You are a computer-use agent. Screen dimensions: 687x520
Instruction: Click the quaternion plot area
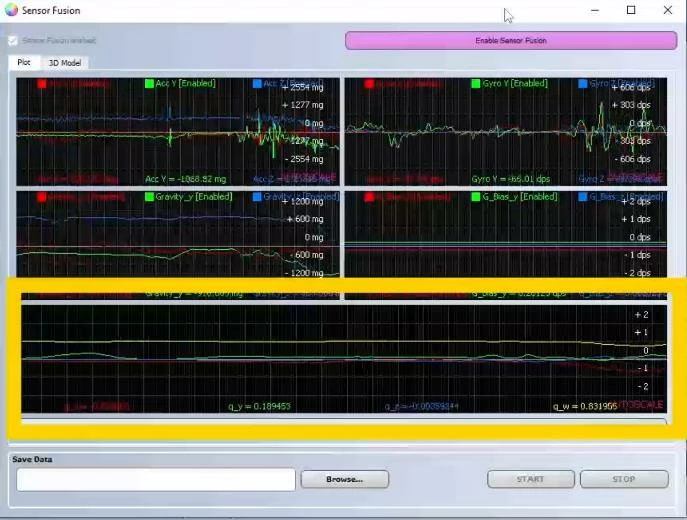(x=344, y=359)
